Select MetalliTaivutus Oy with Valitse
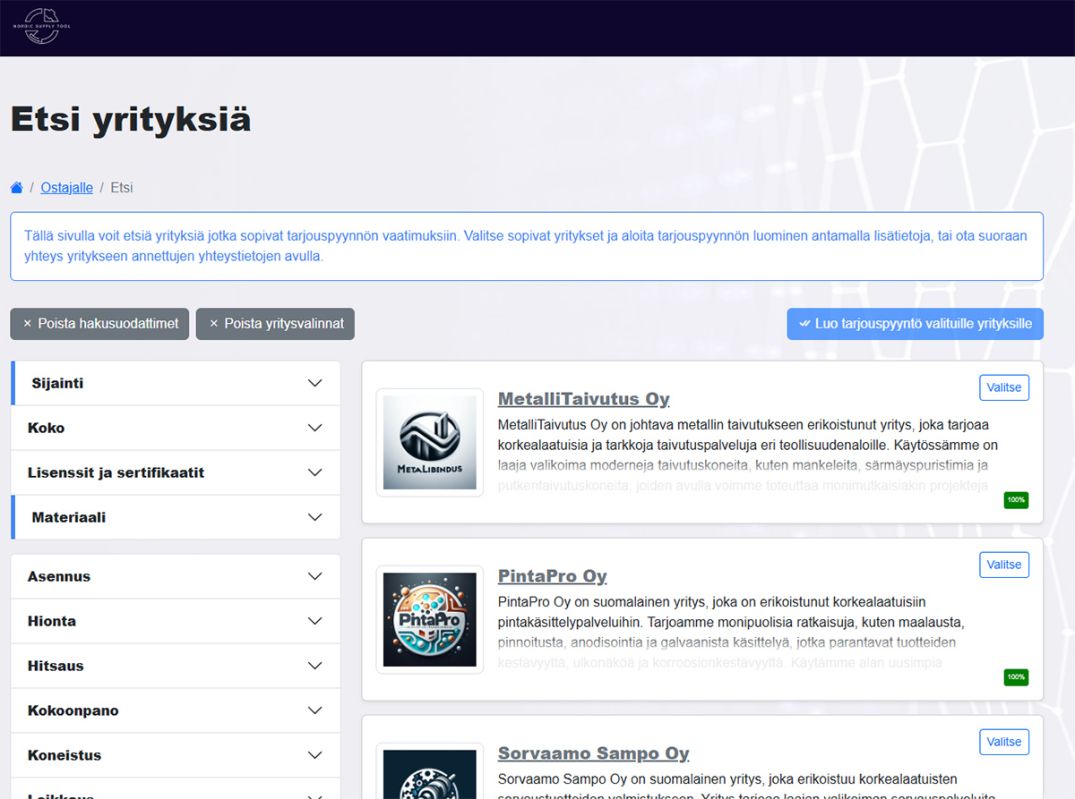 click(1004, 387)
